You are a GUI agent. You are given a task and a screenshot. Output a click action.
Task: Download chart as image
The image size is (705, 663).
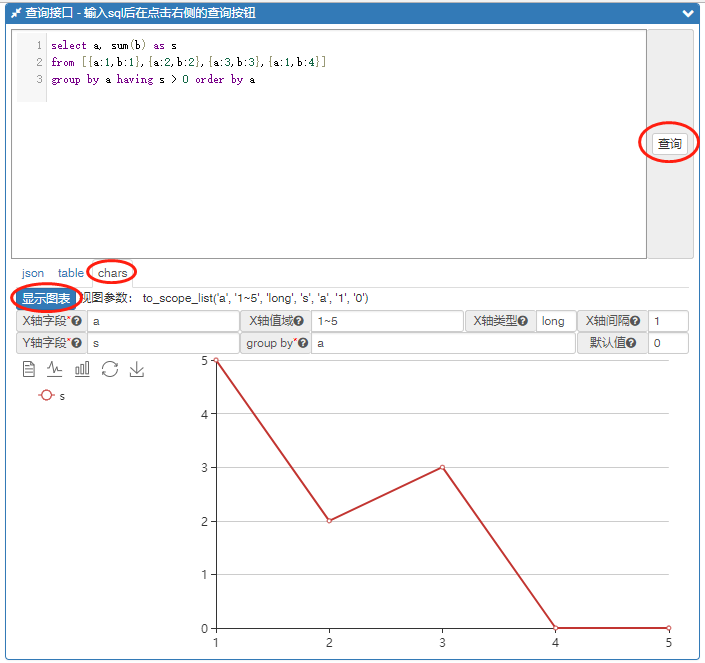click(x=137, y=369)
